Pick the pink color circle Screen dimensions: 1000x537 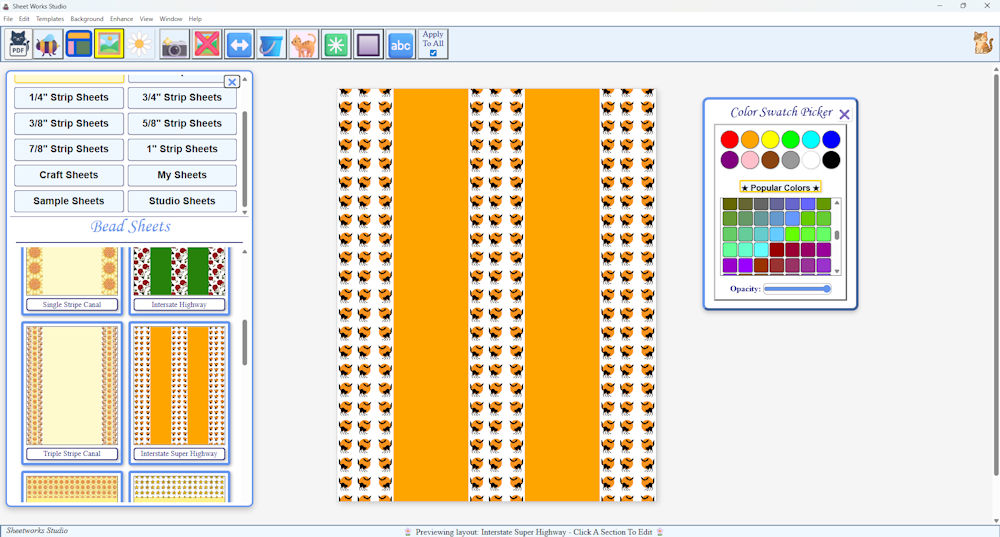750,159
